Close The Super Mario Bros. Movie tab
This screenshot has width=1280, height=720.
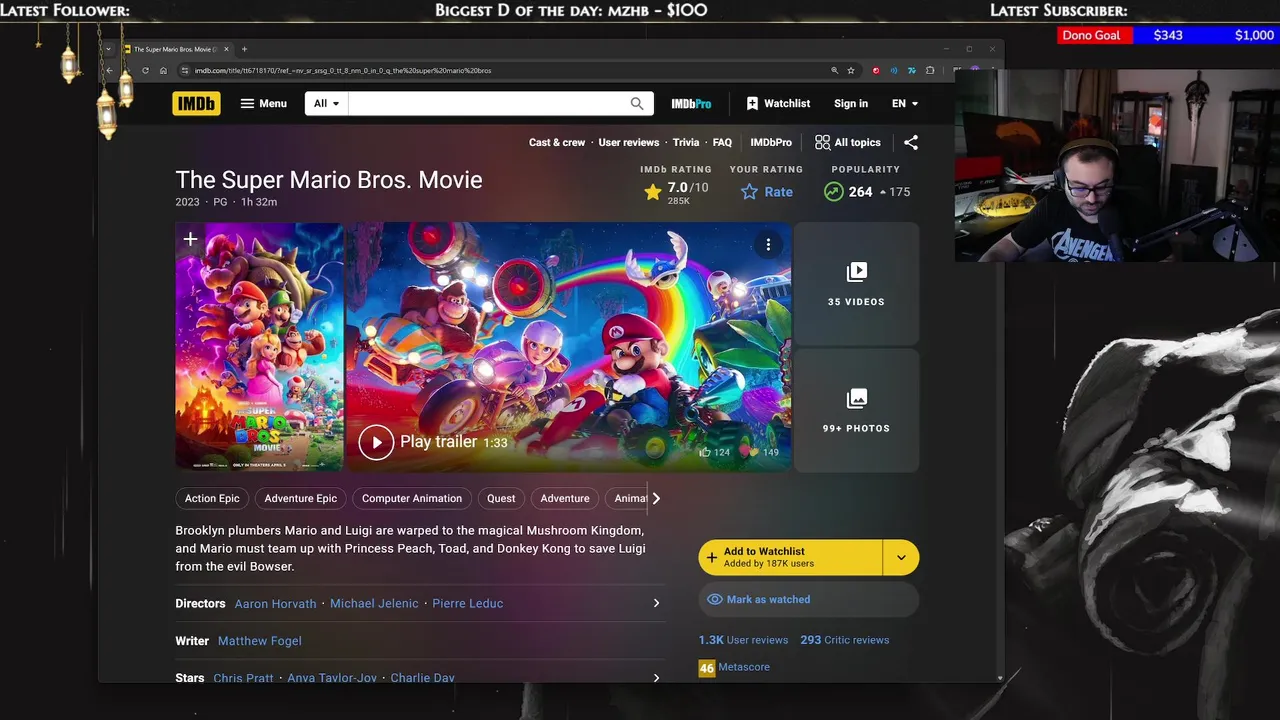tap(227, 49)
